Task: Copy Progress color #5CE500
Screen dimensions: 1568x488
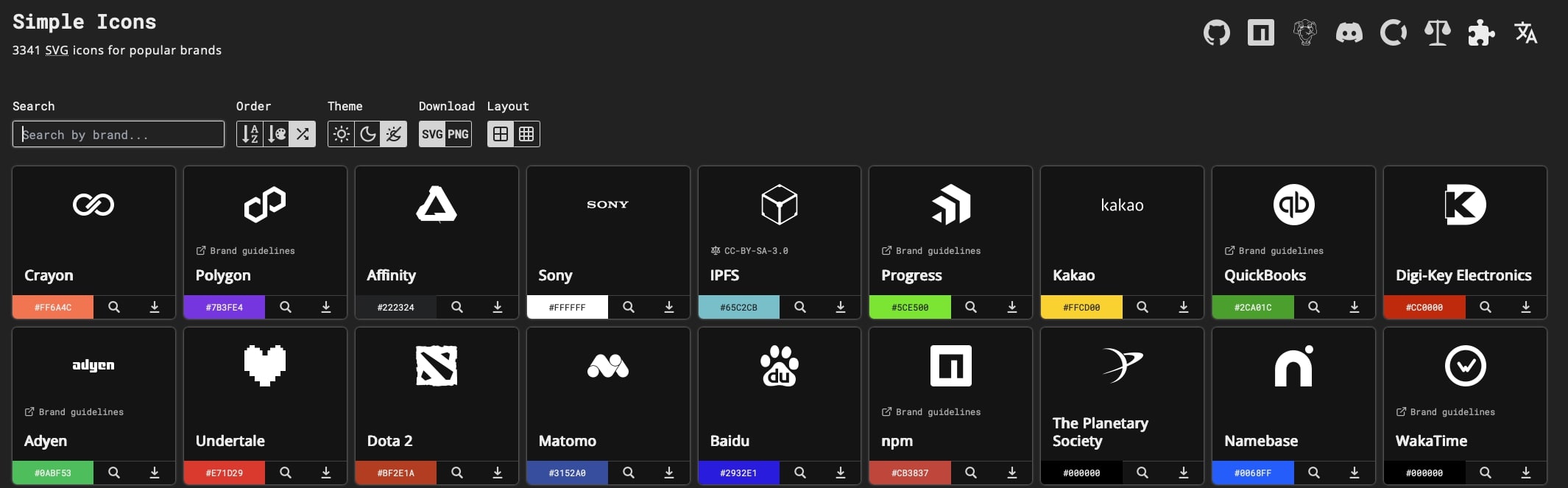Action: 910,307
